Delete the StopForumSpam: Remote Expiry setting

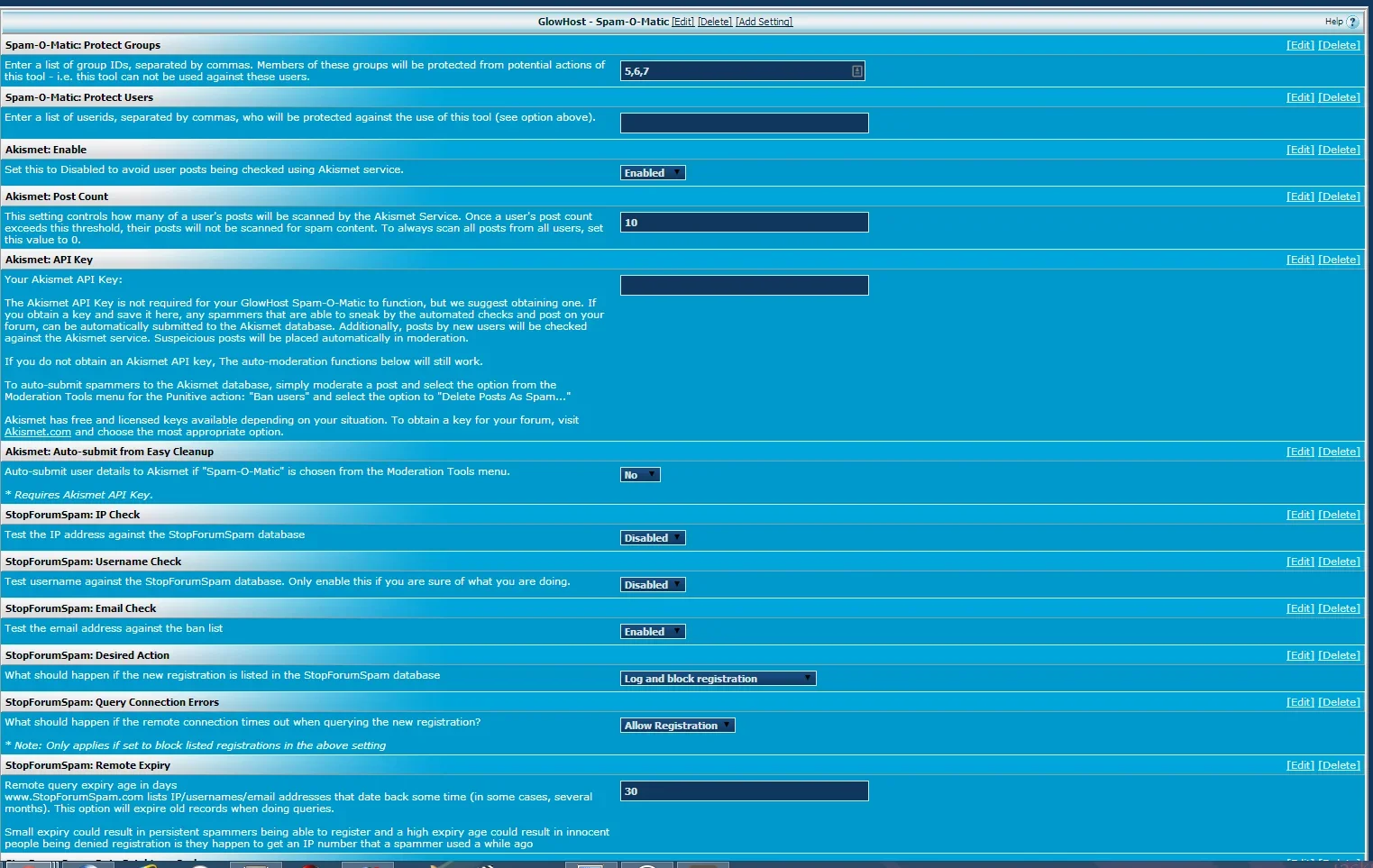pyautogui.click(x=1339, y=765)
